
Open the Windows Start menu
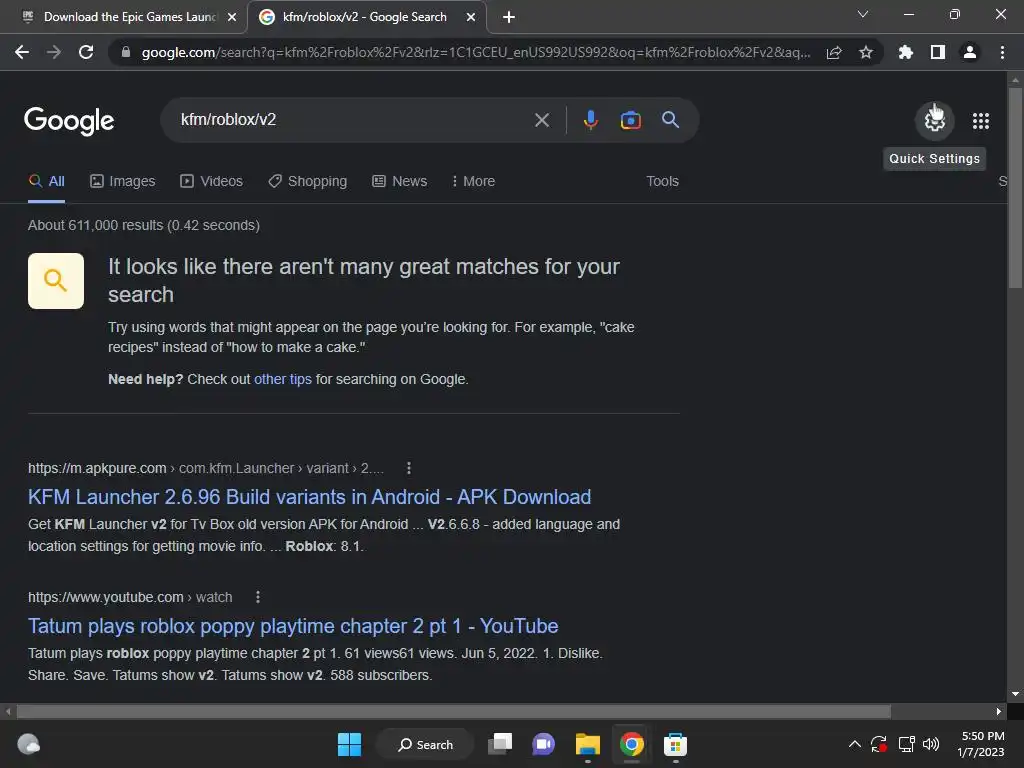(x=349, y=744)
